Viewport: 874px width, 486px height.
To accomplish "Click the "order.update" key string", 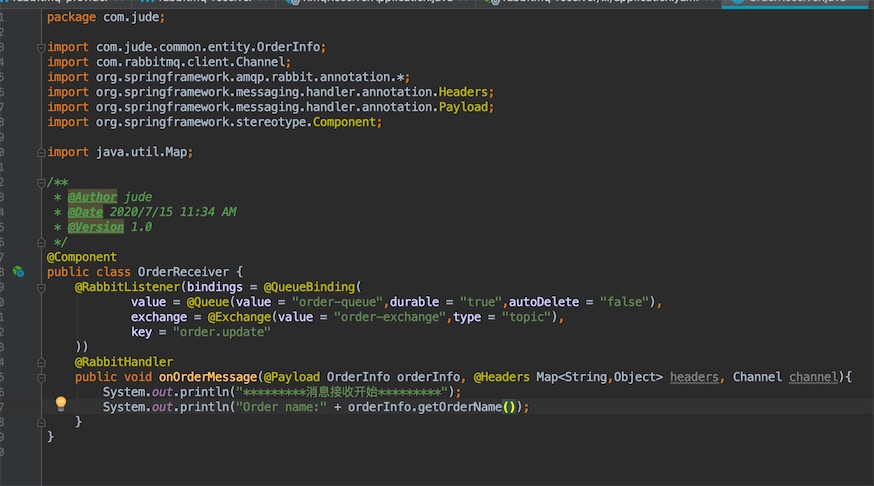I will (x=221, y=332).
